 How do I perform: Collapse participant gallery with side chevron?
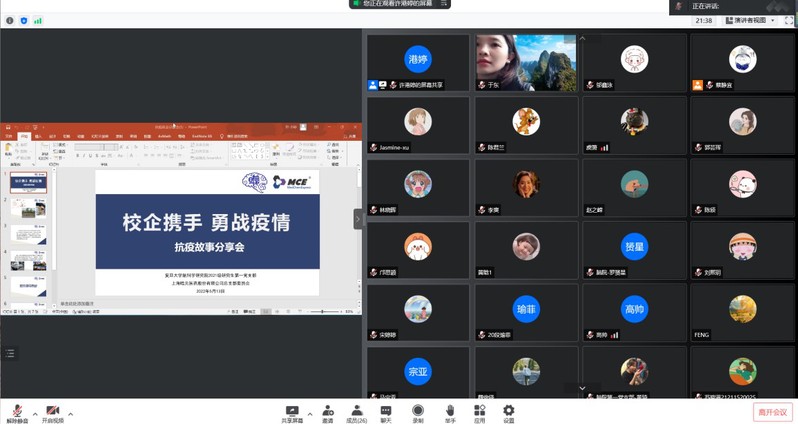tap(358, 218)
